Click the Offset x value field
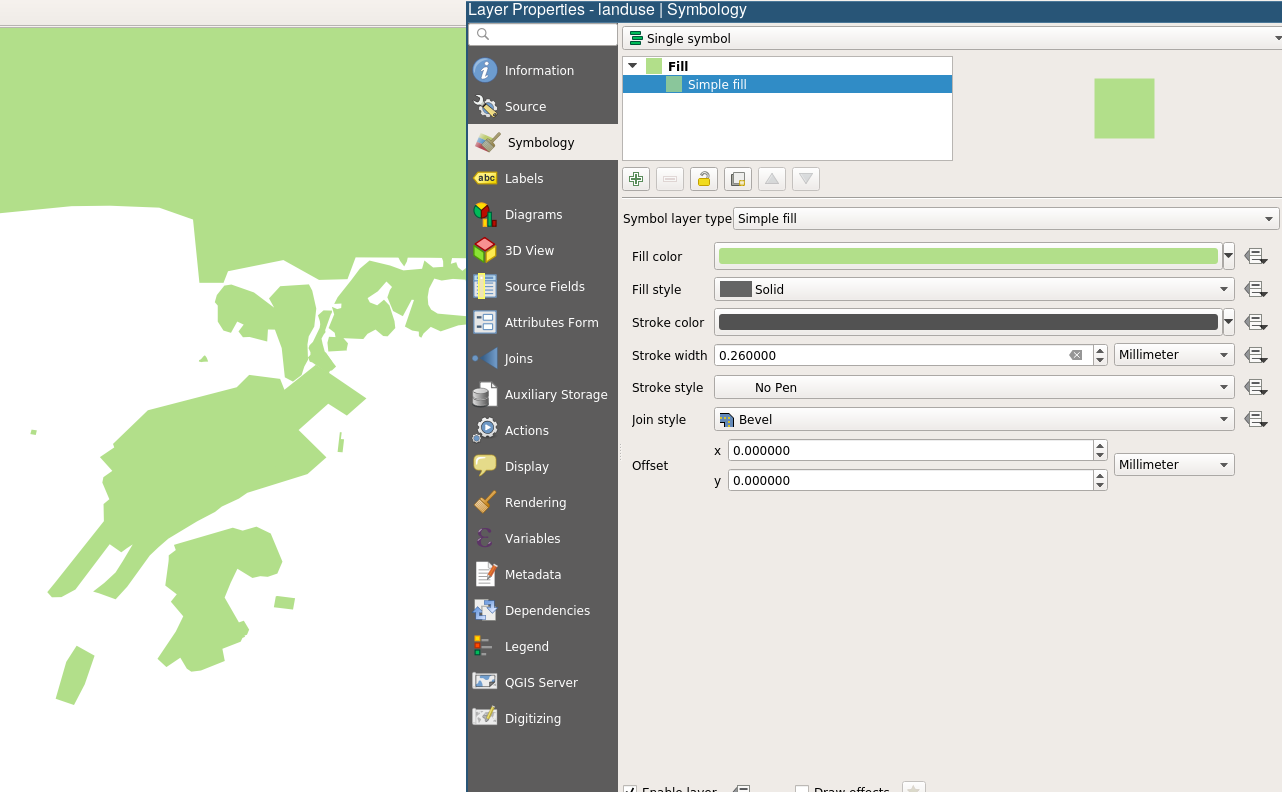The image size is (1282, 792). coord(909,451)
